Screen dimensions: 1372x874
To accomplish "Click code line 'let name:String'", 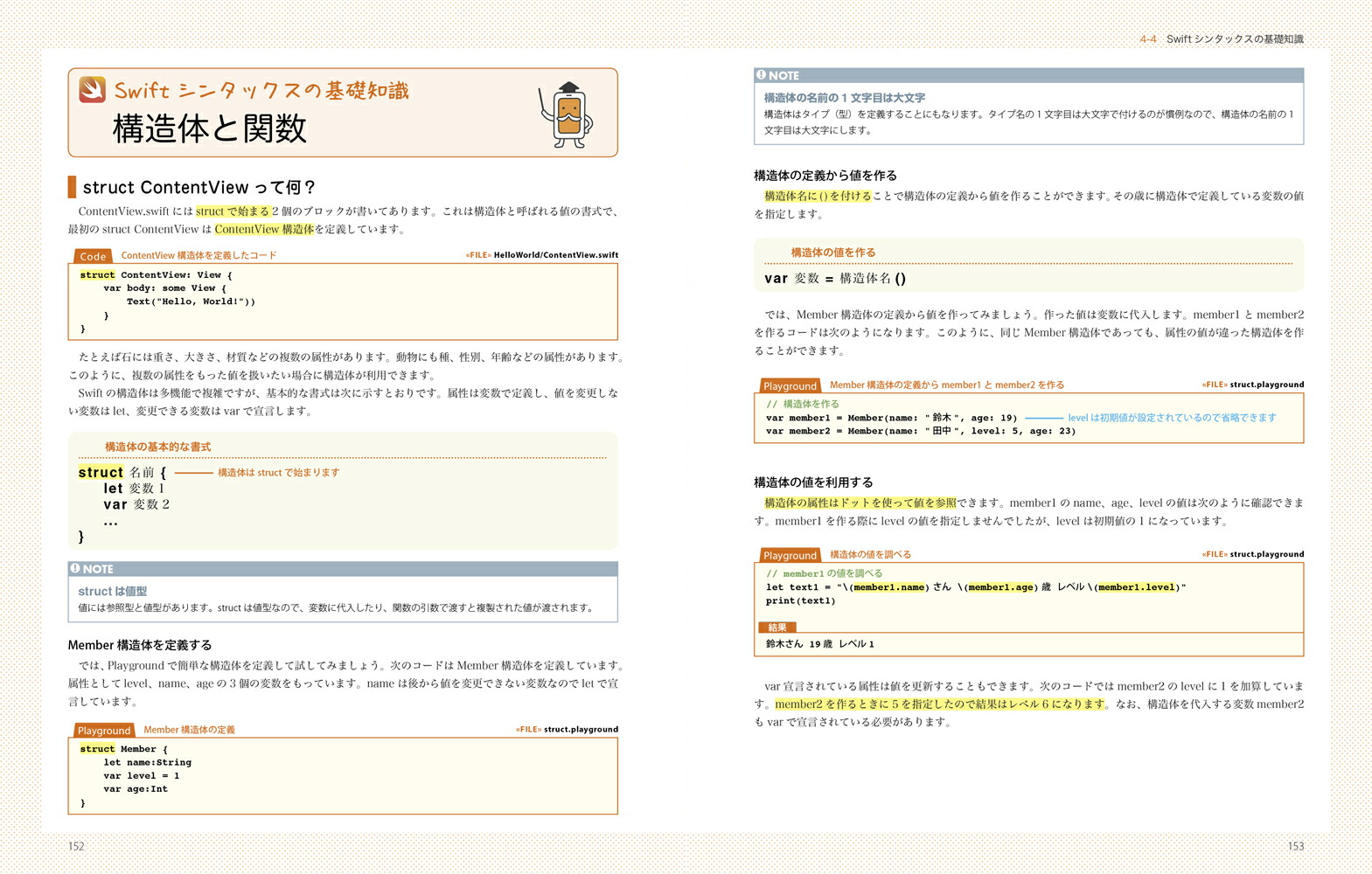I will pyautogui.click(x=147, y=762).
